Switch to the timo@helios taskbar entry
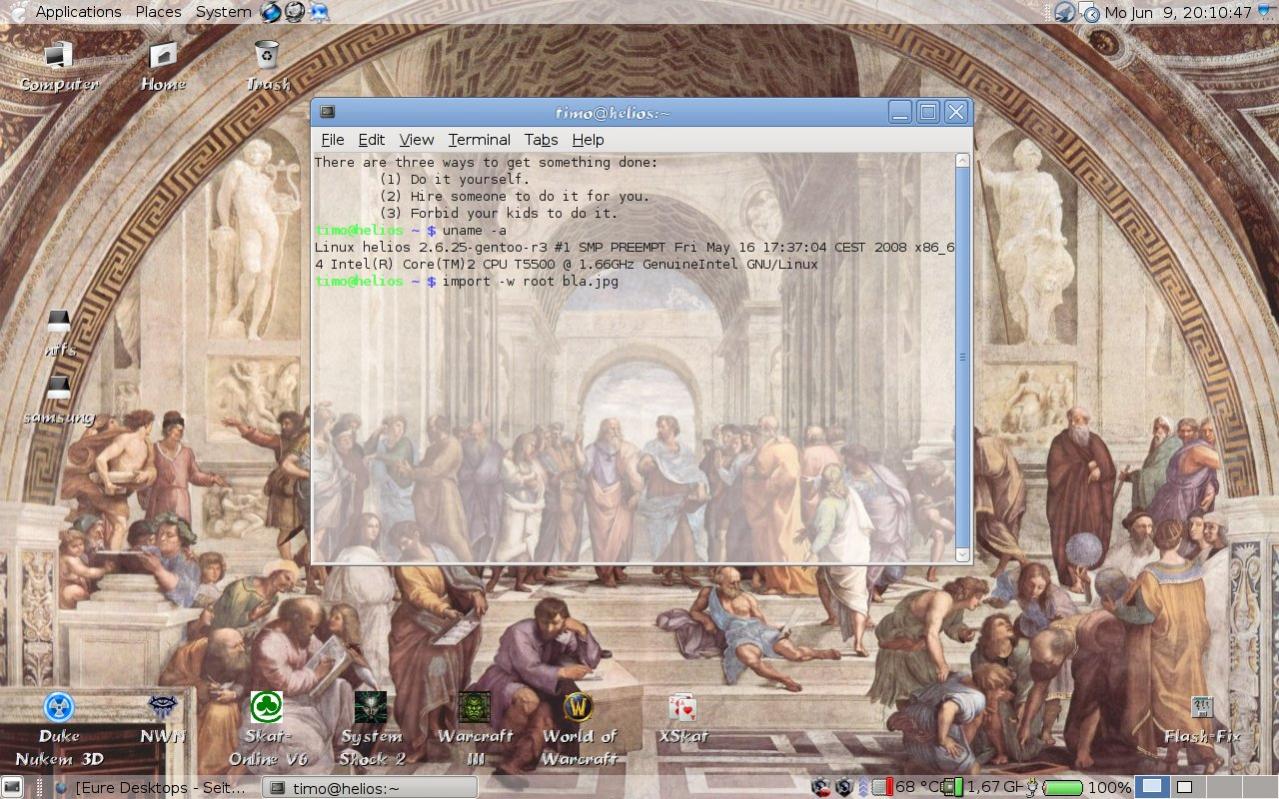Viewport: 1279px width, 799px height. 369,788
